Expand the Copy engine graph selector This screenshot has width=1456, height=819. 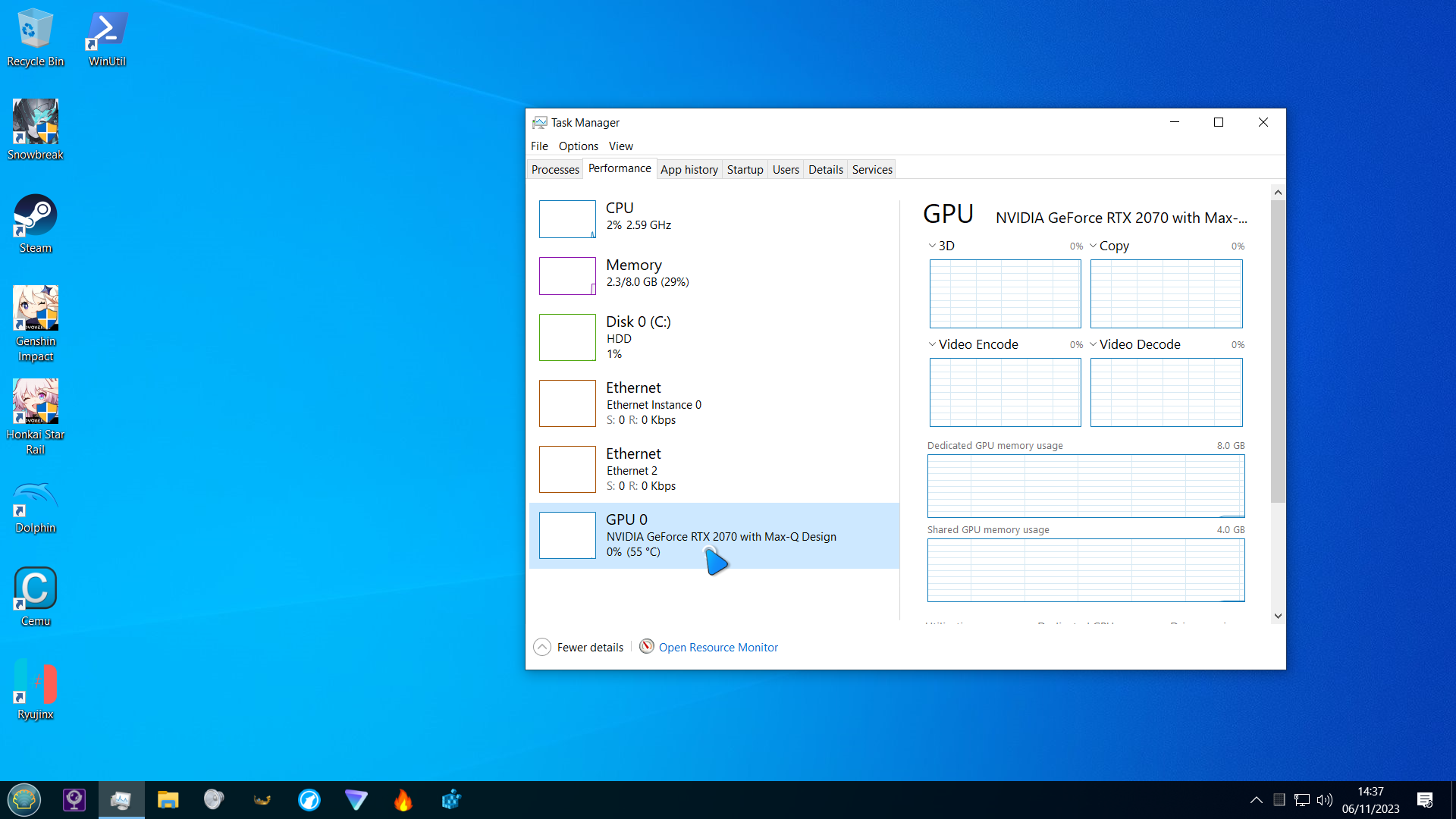coord(1093,246)
